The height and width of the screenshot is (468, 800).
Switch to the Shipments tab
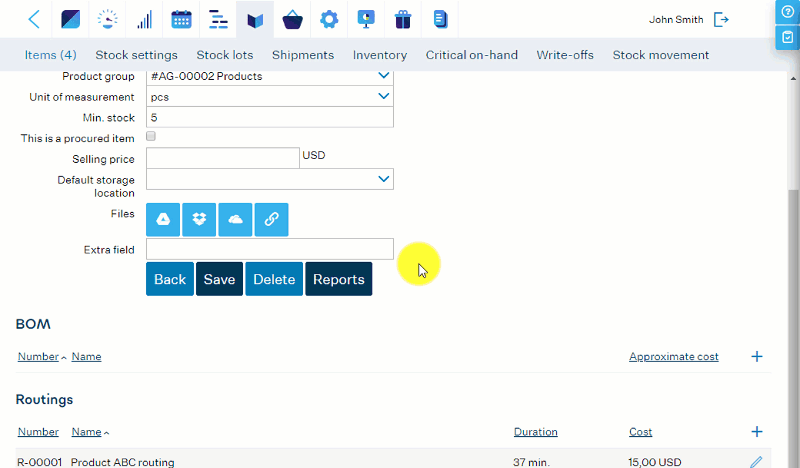pos(303,55)
